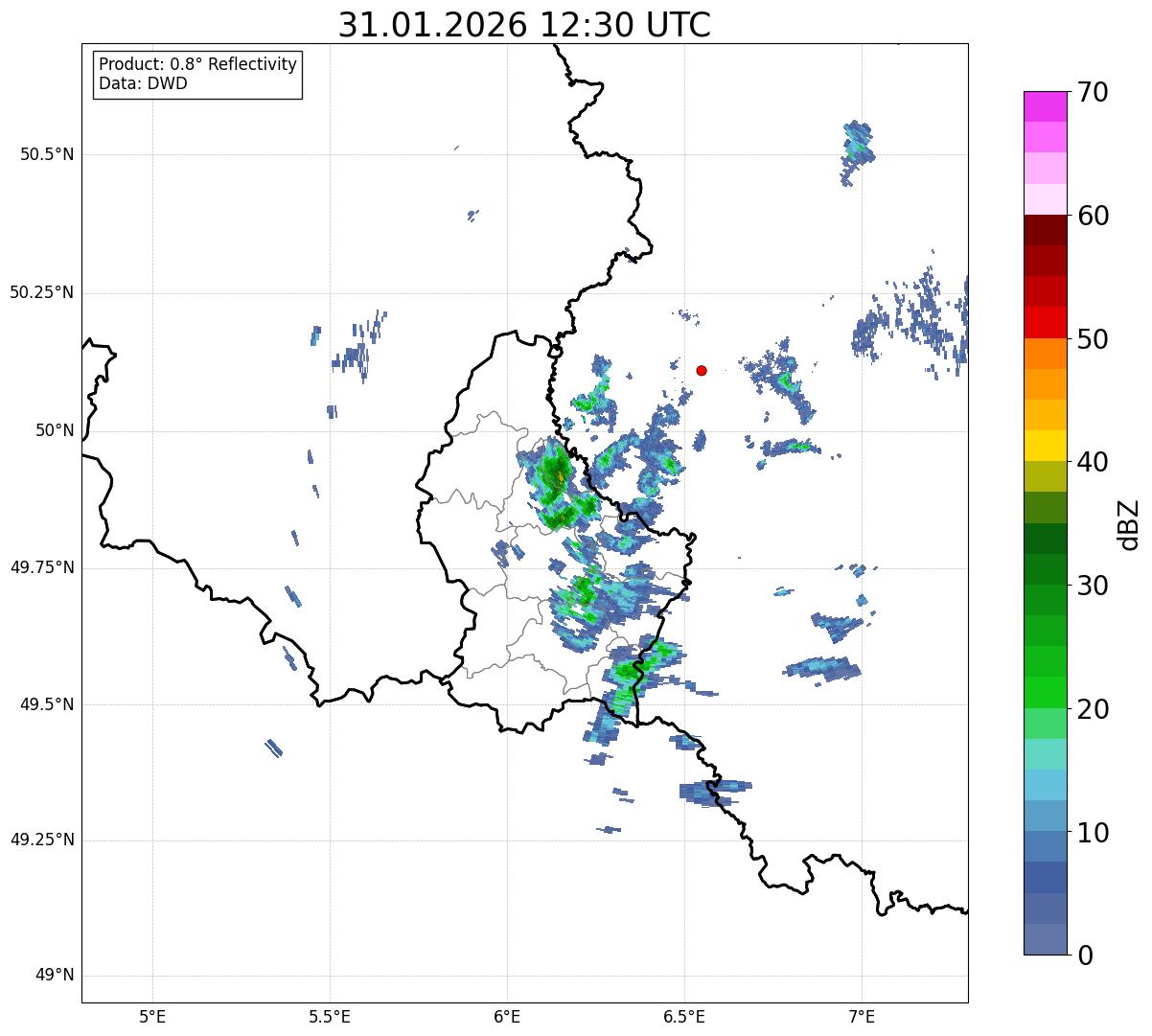1152x1036 pixels.
Task: Click the colorbar tick label '20'
Action: 1093,709
